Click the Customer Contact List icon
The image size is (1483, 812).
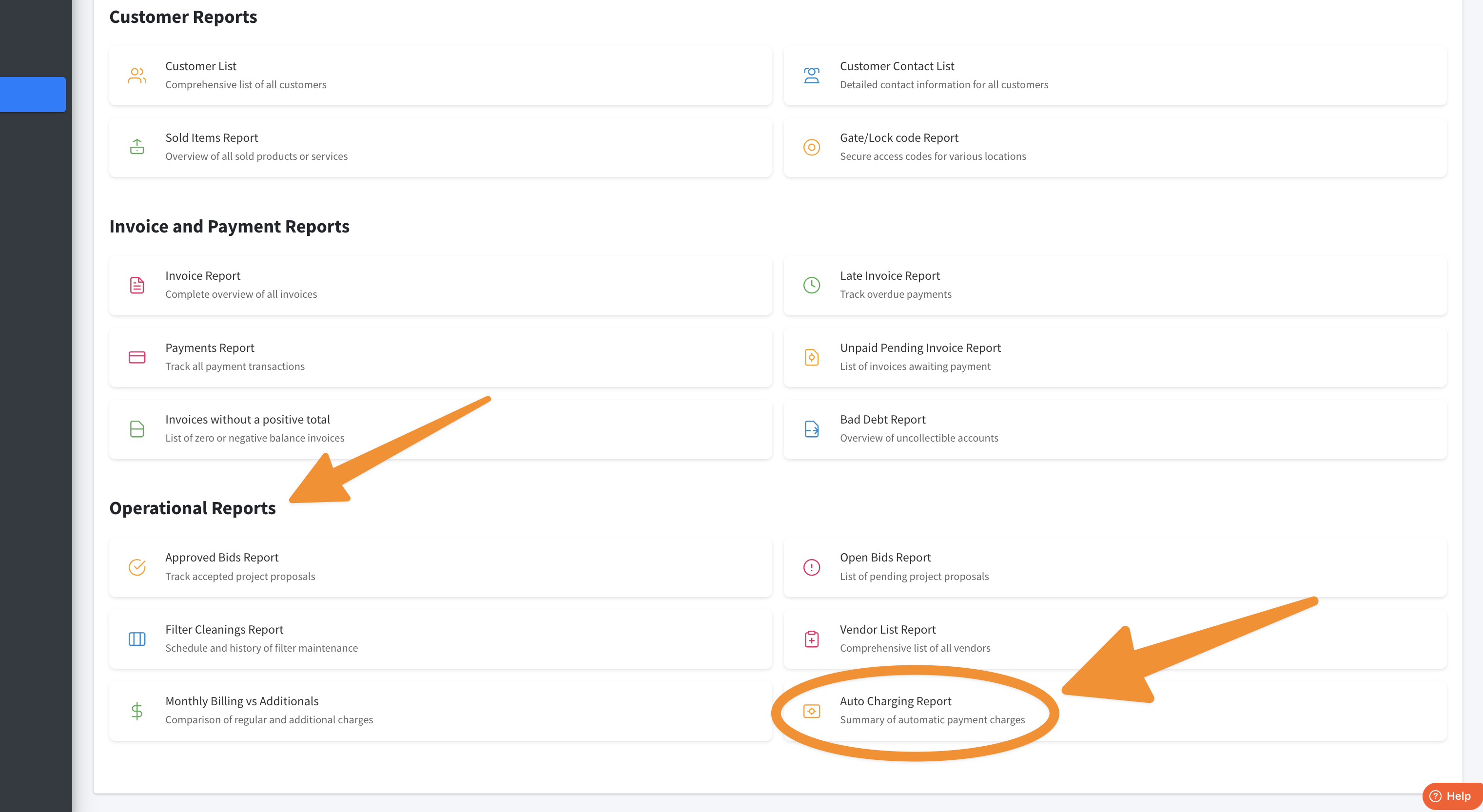point(811,76)
